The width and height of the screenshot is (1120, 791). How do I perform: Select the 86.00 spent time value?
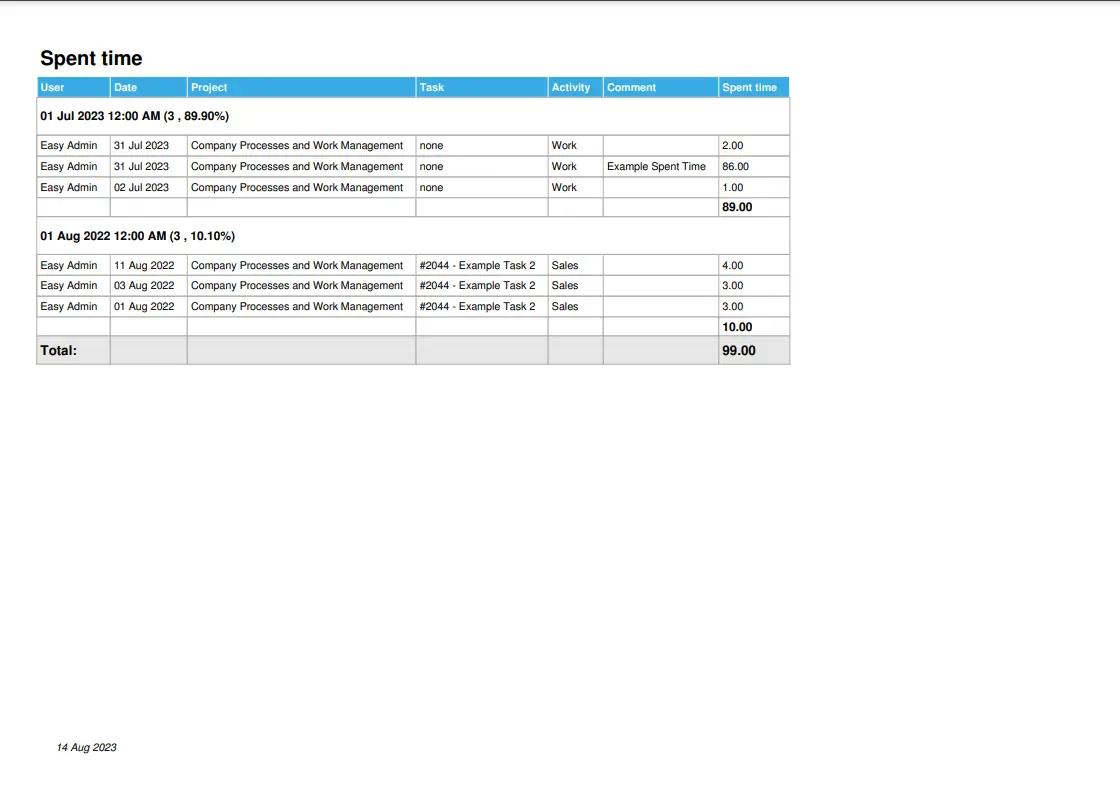pos(735,167)
